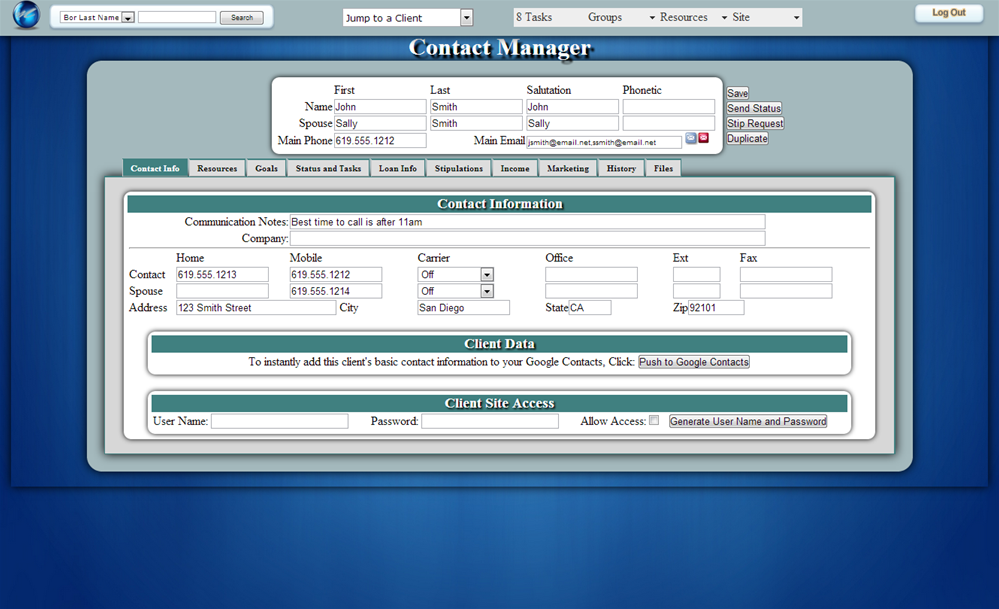Check the Allow Access checkbox
The width and height of the screenshot is (999, 609).
point(655,421)
